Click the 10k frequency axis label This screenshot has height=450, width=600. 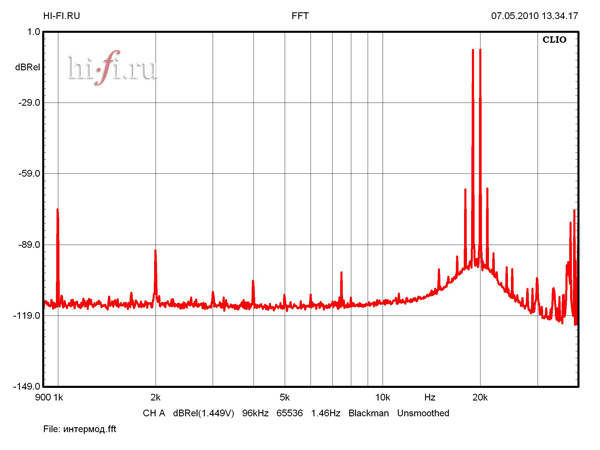tap(382, 398)
